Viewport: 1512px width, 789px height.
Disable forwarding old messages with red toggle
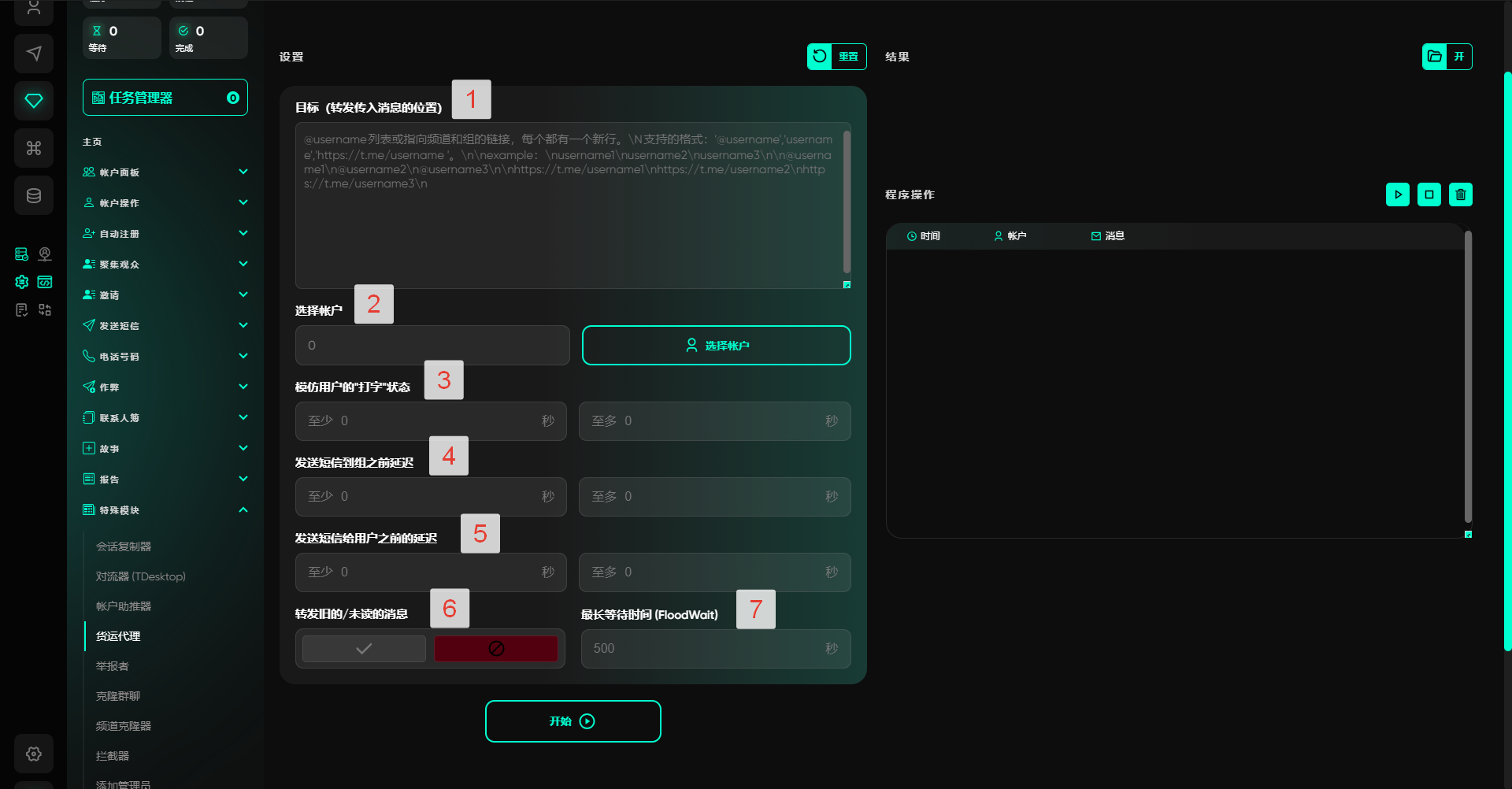click(496, 649)
